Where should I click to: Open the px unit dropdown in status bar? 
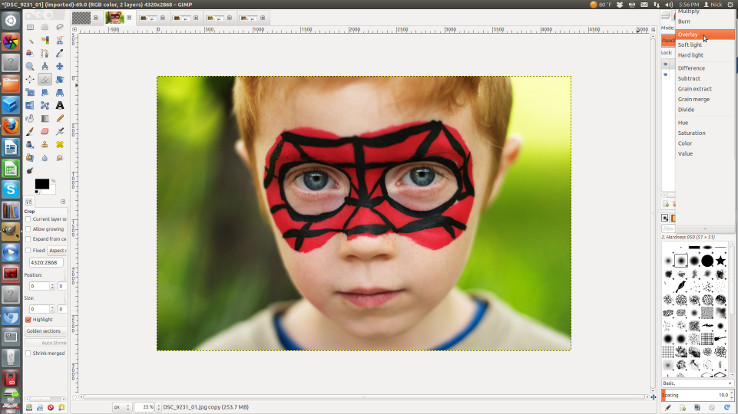(x=121, y=407)
